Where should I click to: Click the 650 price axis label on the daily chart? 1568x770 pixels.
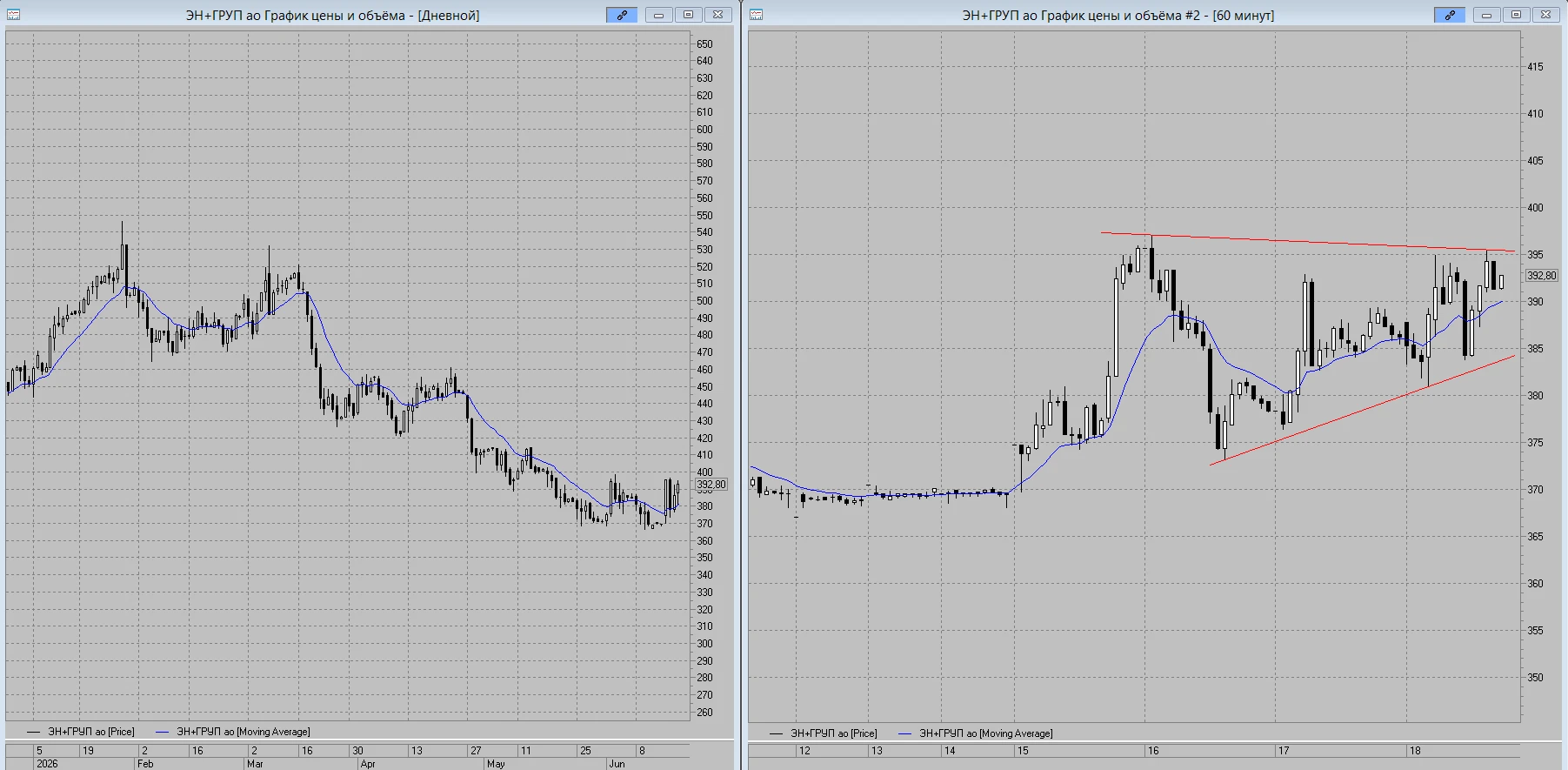[x=704, y=44]
